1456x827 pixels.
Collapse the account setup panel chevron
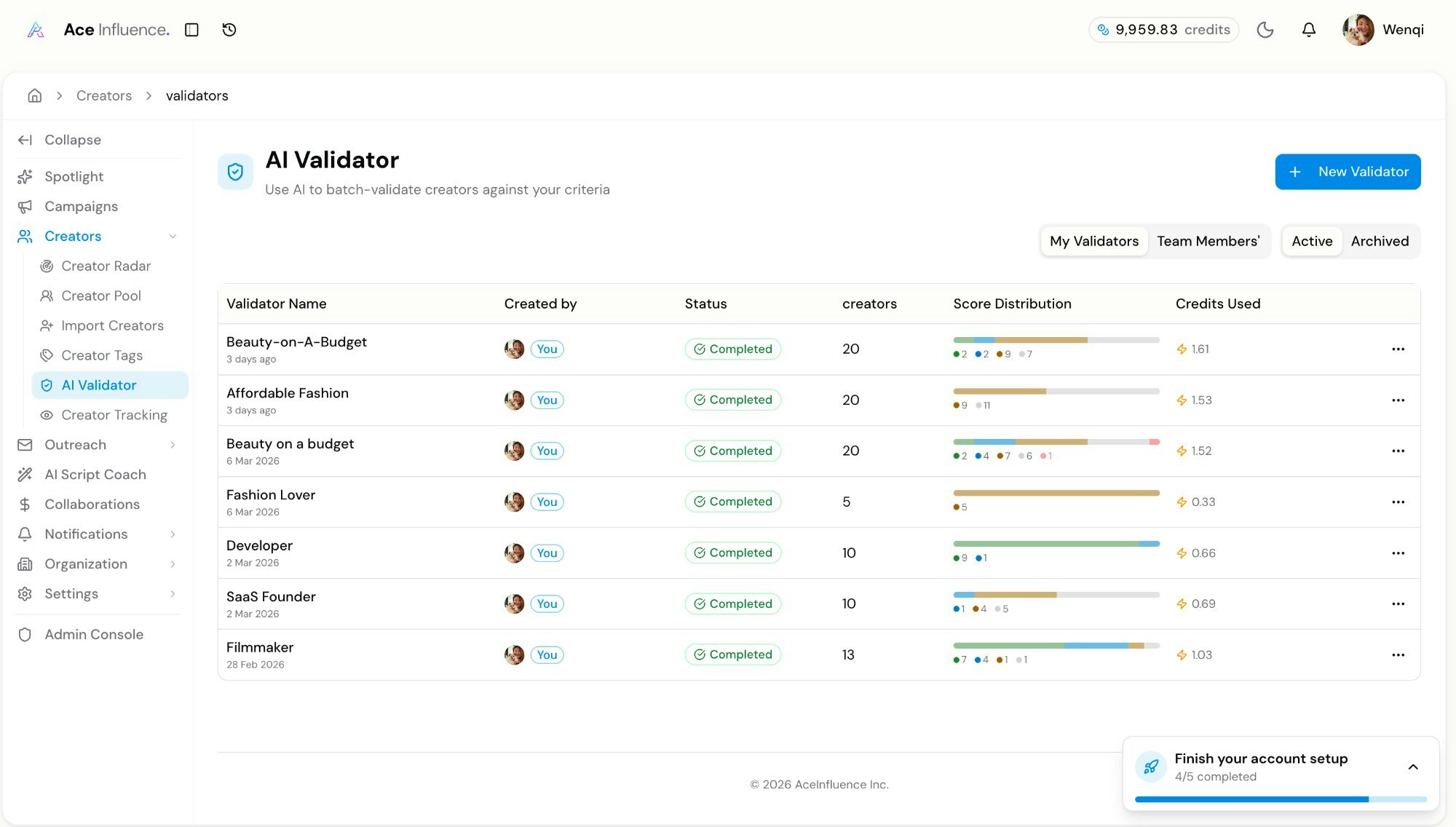point(1413,767)
